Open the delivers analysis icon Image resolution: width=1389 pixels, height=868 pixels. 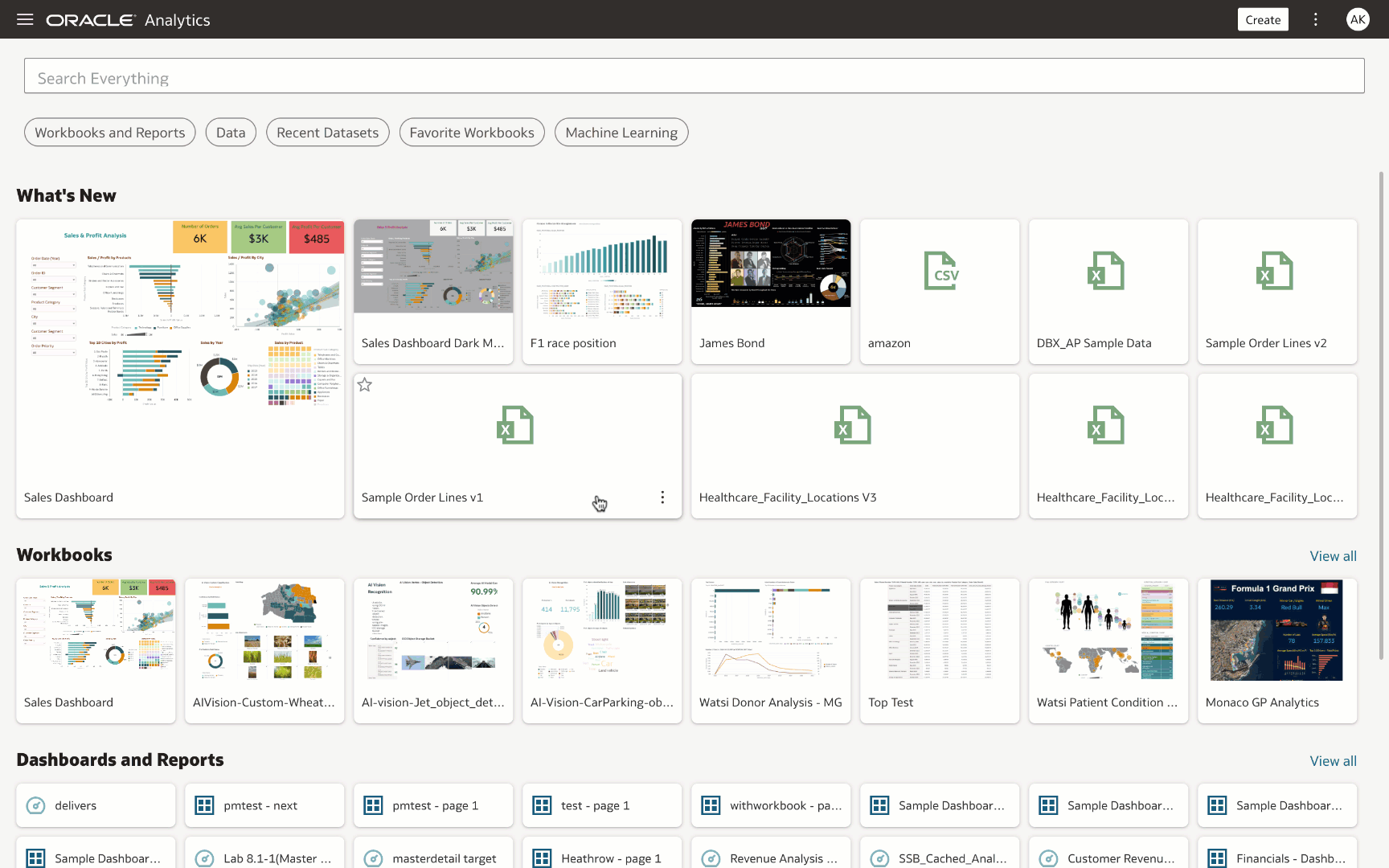[x=36, y=805]
